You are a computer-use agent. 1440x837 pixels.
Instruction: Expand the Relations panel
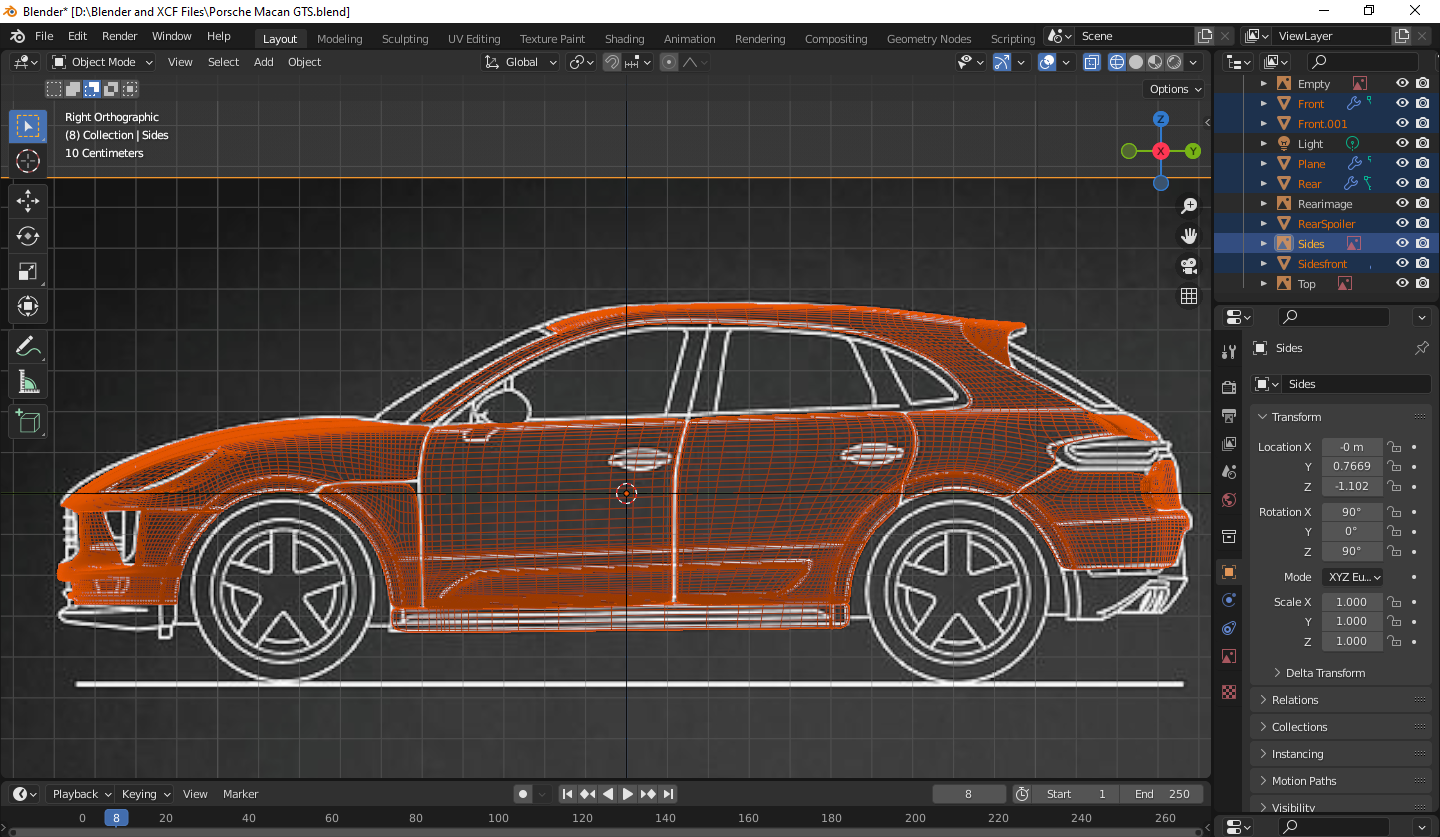tap(1342, 700)
